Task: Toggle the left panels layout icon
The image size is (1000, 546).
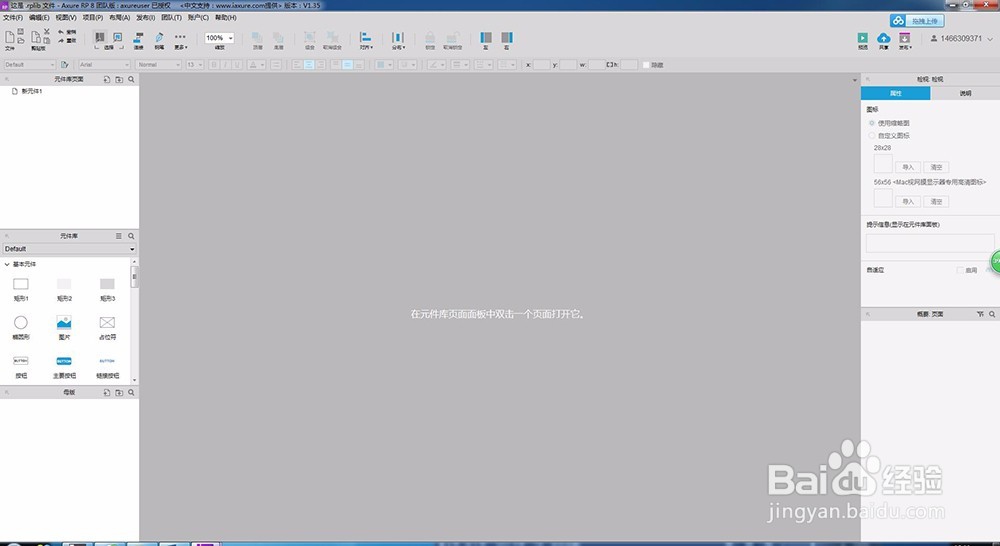Action: pyautogui.click(x=485, y=38)
